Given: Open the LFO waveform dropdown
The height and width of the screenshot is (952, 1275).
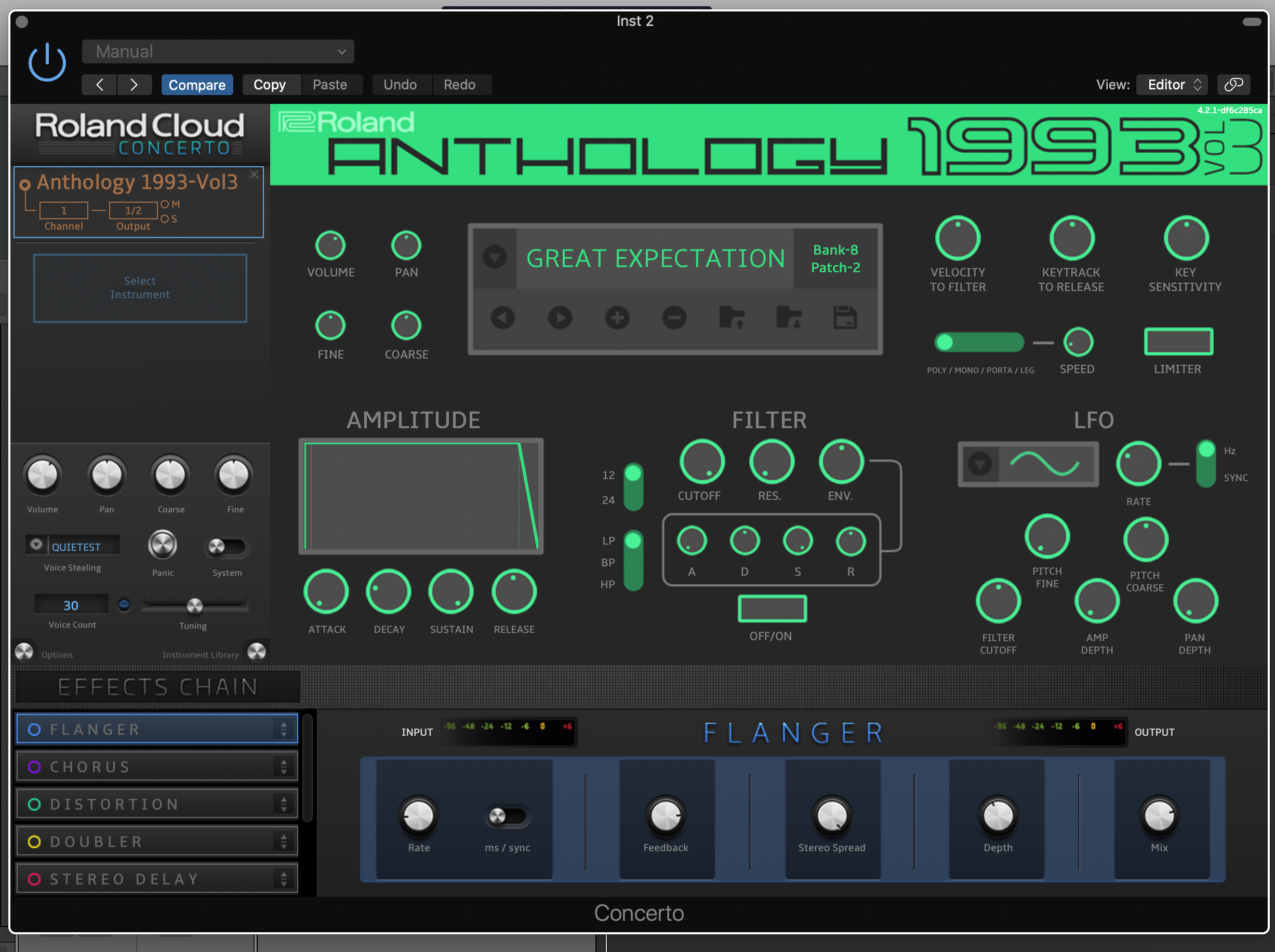Looking at the screenshot, I should pos(979,464).
